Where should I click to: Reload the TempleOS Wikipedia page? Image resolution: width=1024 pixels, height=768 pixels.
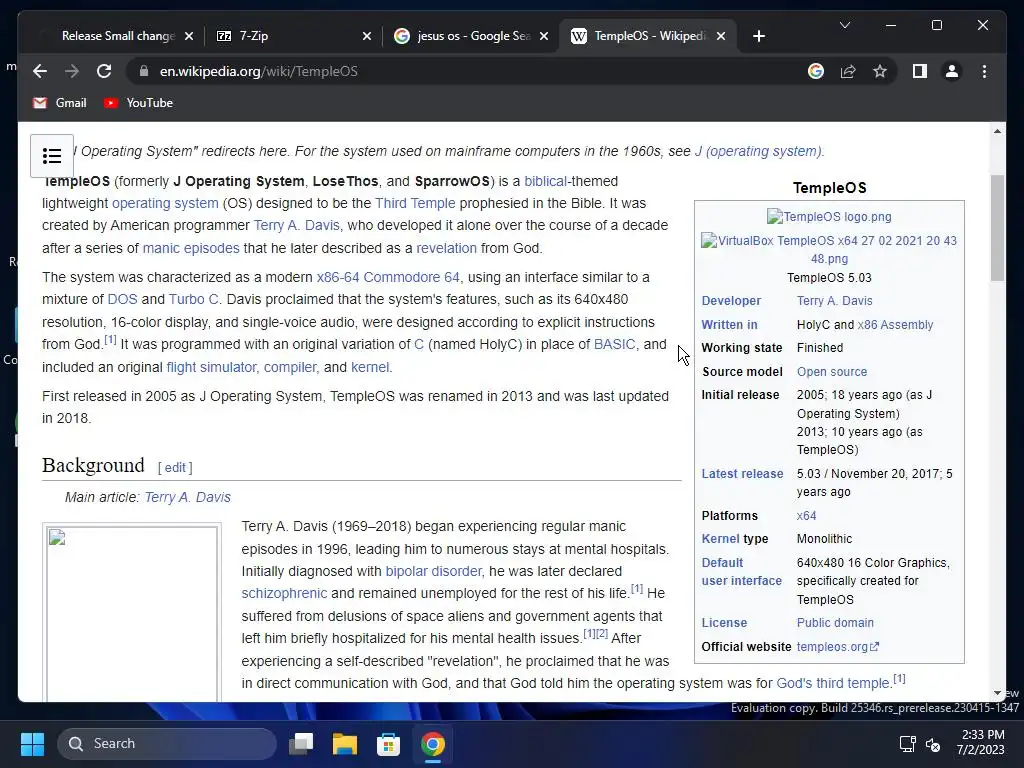[104, 71]
